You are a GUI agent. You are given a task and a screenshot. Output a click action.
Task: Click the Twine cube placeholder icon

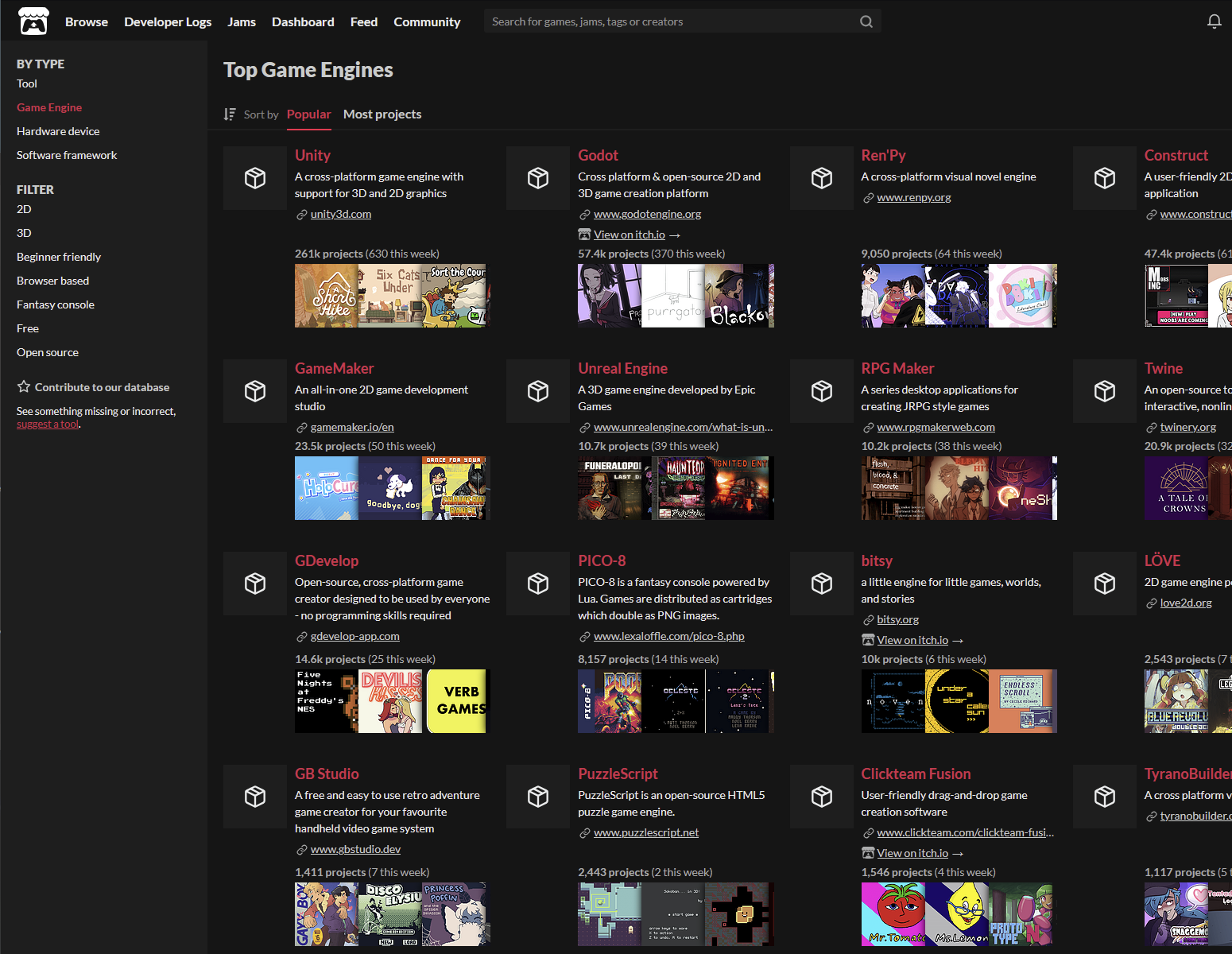pyautogui.click(x=1105, y=391)
